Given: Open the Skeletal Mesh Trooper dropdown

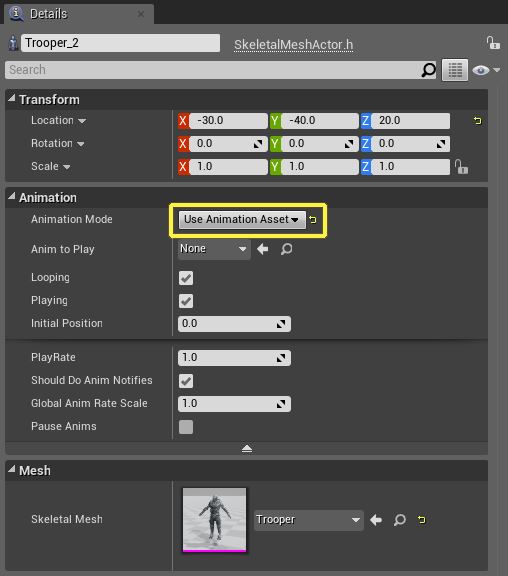Looking at the screenshot, I should pyautogui.click(x=309, y=520).
